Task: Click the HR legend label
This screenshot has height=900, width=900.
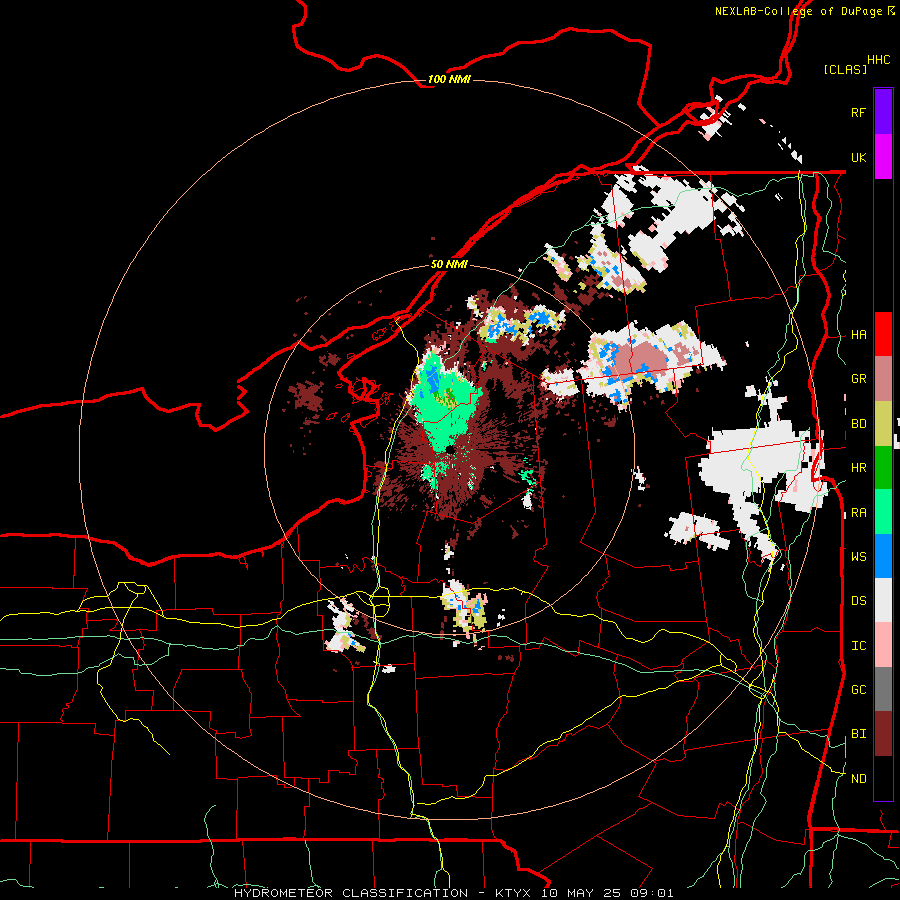Action: pyautogui.click(x=858, y=468)
